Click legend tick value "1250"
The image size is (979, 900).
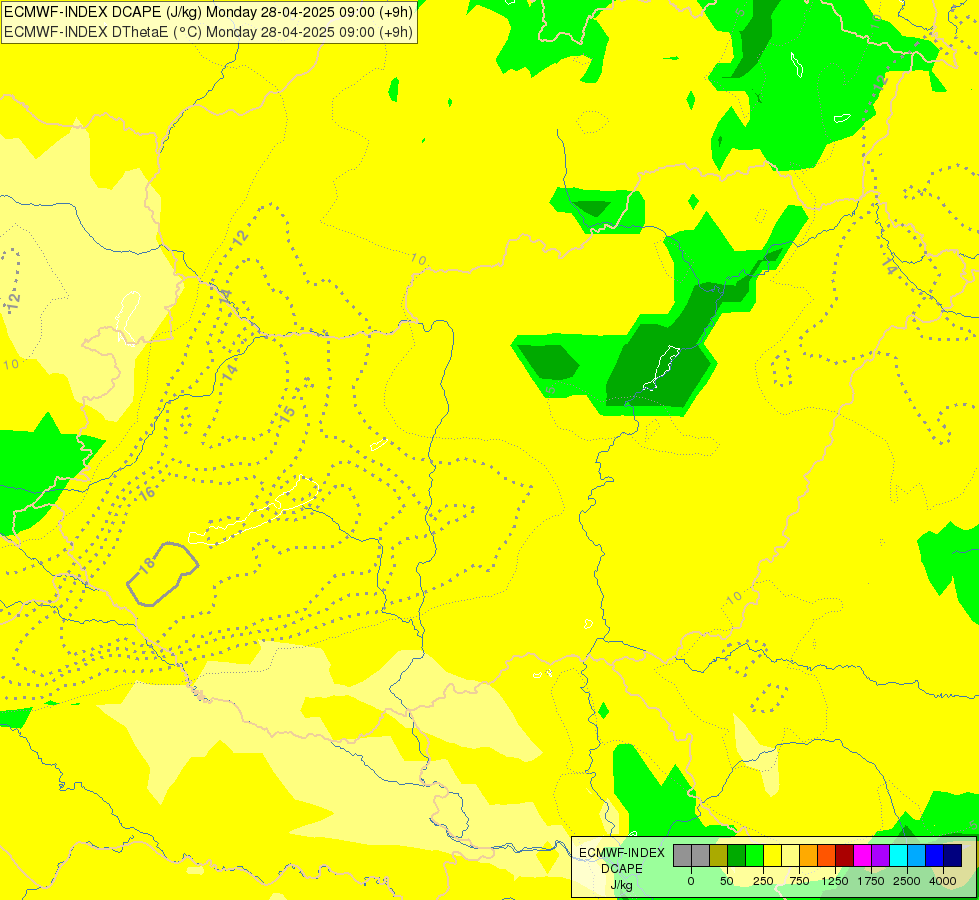(835, 881)
